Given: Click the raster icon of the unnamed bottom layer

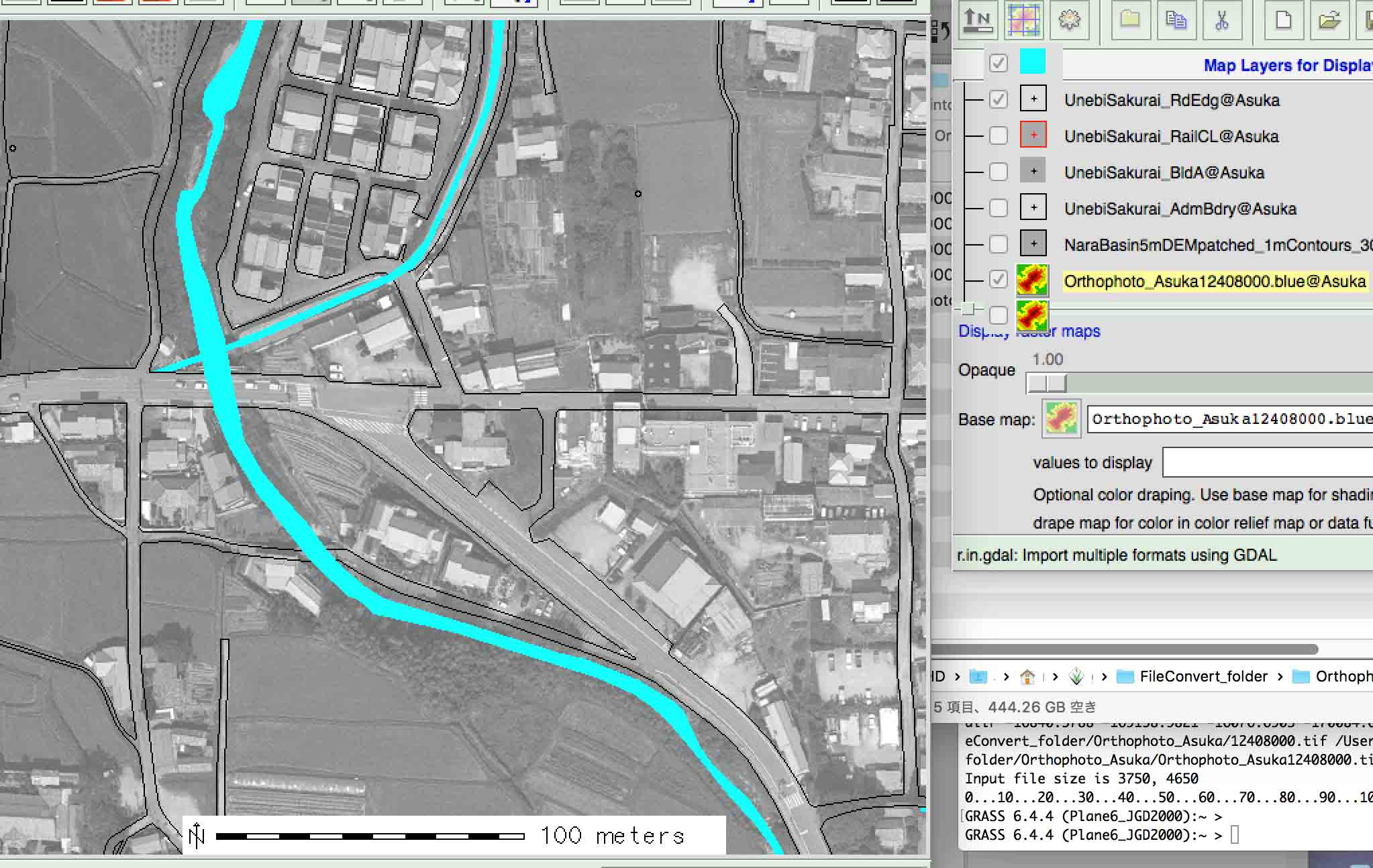Looking at the screenshot, I should (x=1033, y=316).
